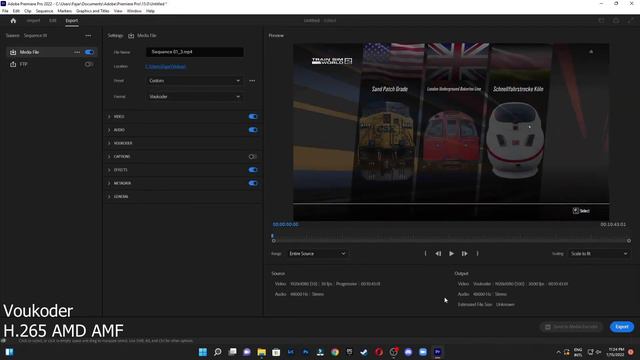Open the Scaling dropdown showing Scale to fit

(599, 253)
